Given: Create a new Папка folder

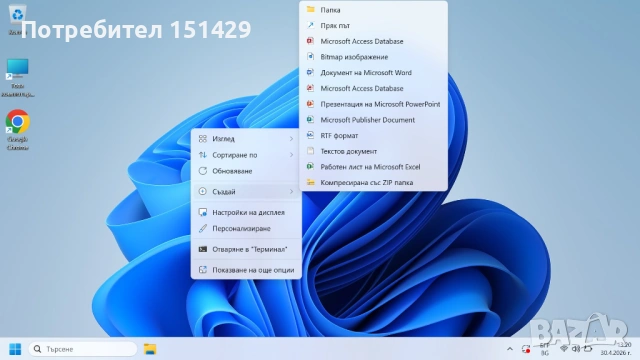Looking at the screenshot, I should [x=373, y=10].
